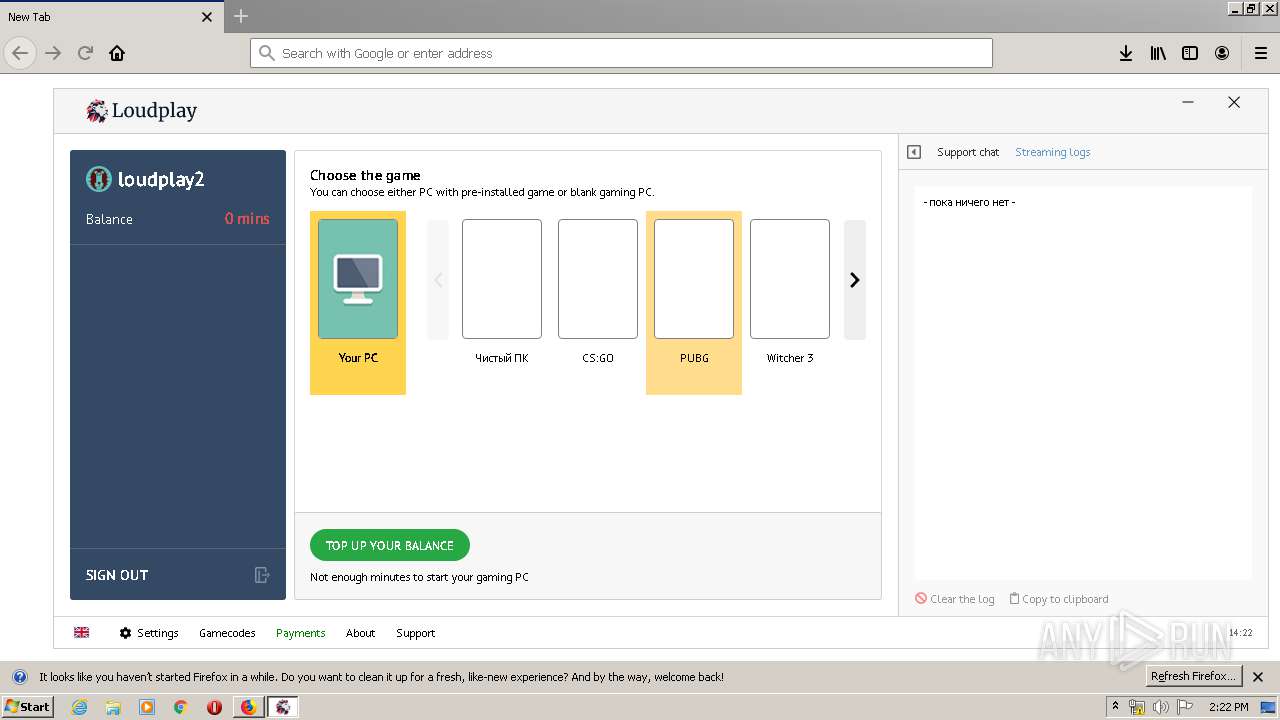
Task: Open Firefox account icon
Action: (1222, 53)
